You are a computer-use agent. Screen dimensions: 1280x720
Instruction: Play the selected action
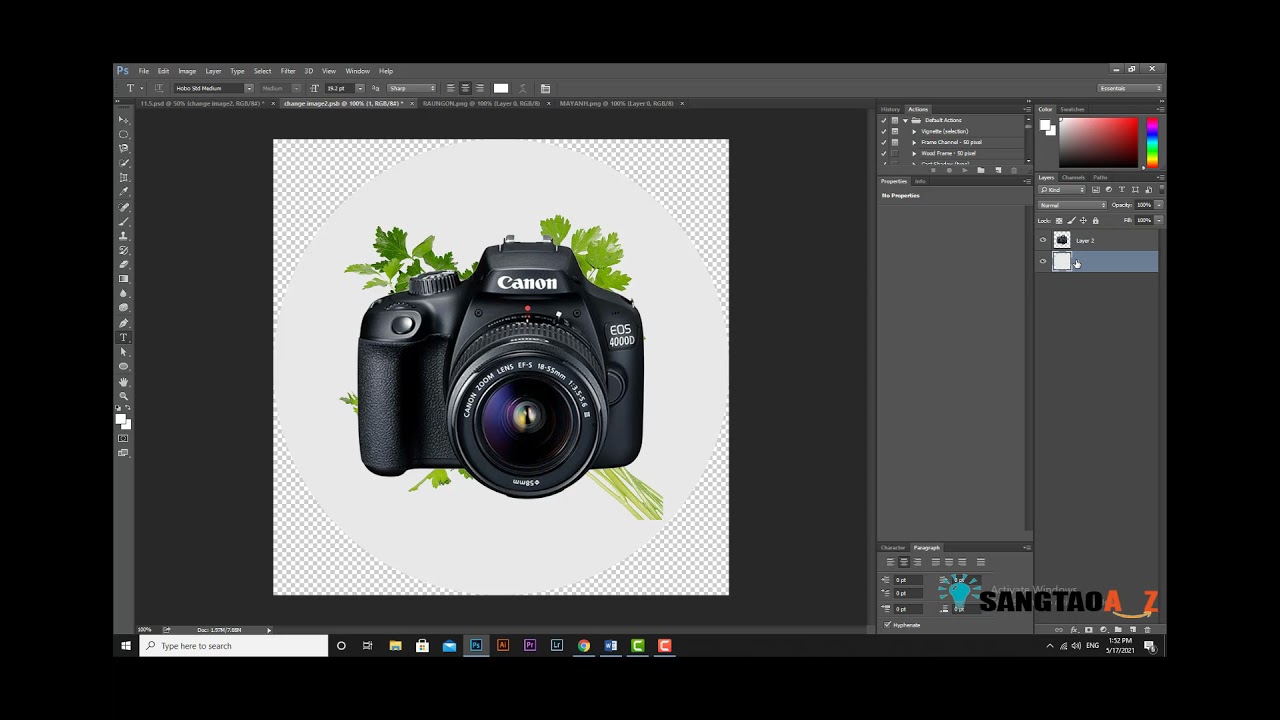965,170
